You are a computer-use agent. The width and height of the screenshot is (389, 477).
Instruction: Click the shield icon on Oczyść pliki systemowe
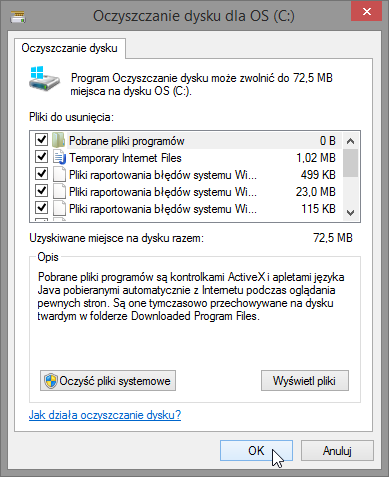click(x=51, y=381)
